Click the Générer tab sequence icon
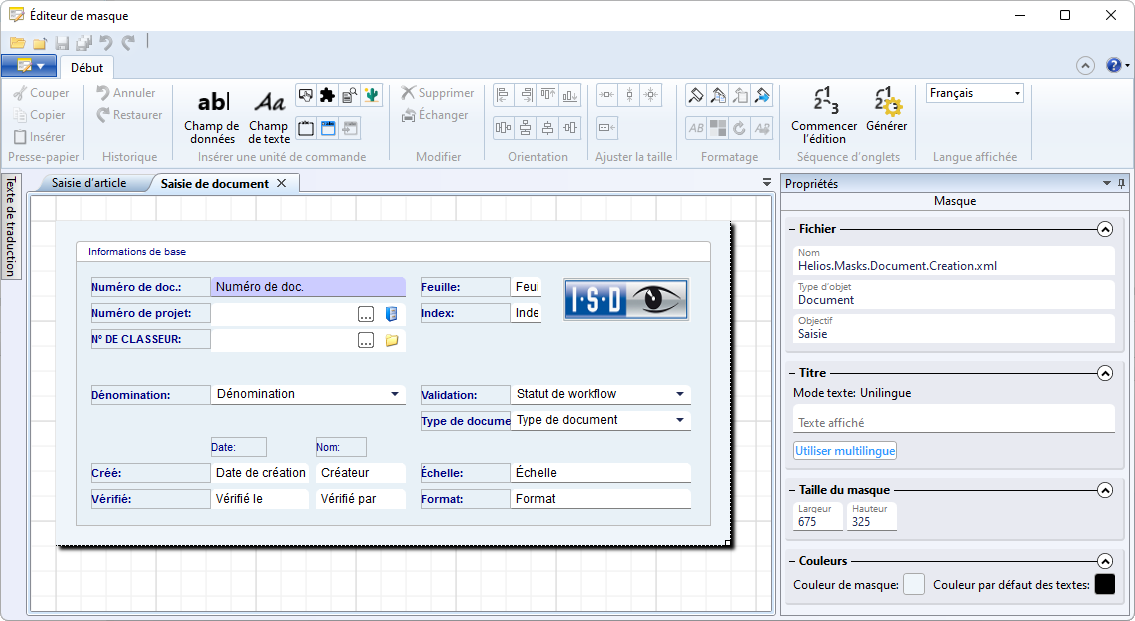Screen dimensions: 1135x621 tap(887, 102)
